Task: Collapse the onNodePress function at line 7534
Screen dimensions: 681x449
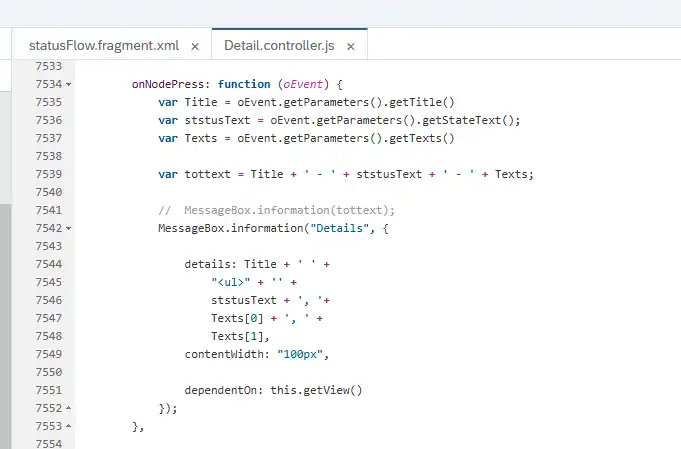Action: 68,85
